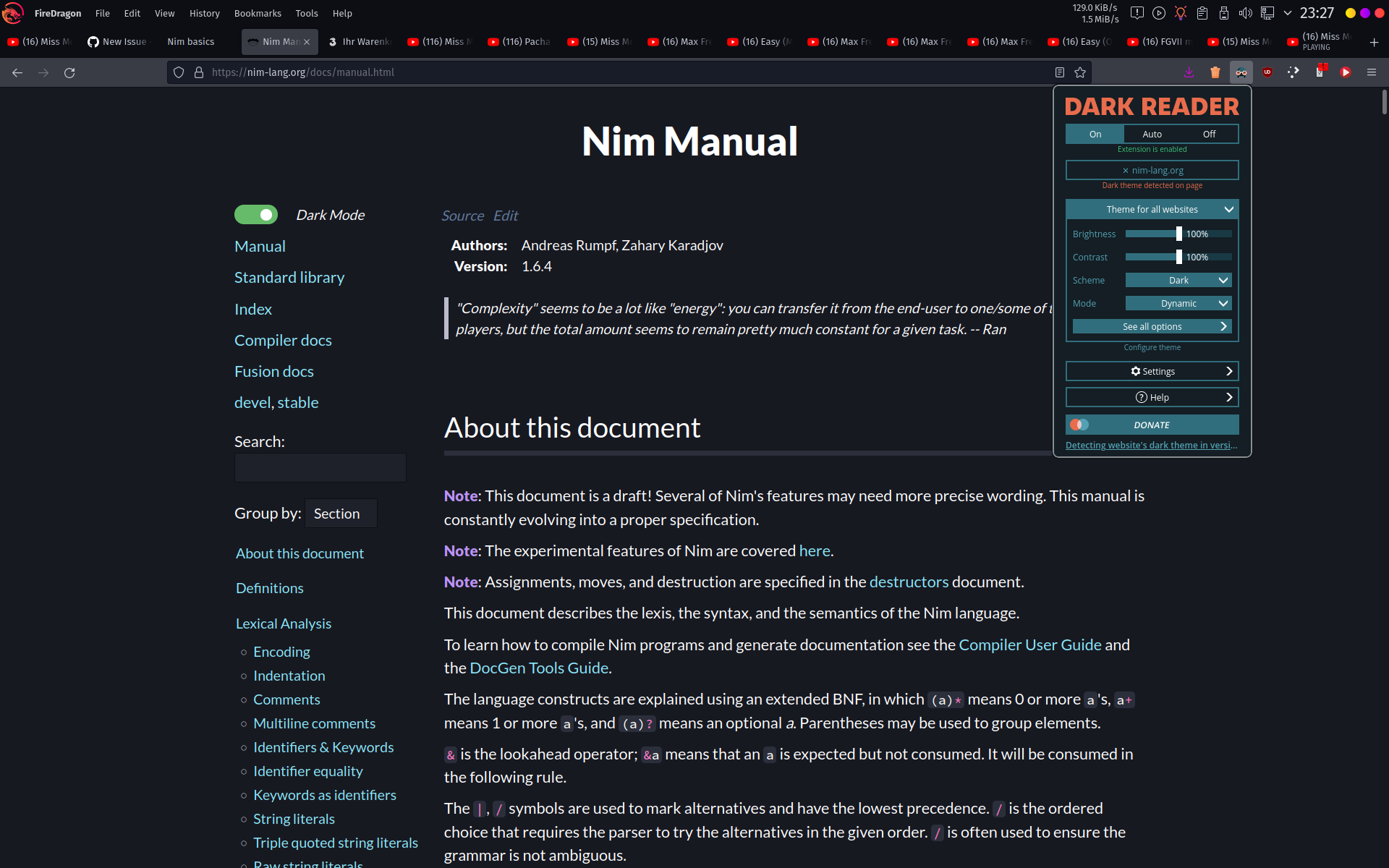
Task: Toggle Dark Mode switch on Nim Manual page
Action: tap(255, 214)
